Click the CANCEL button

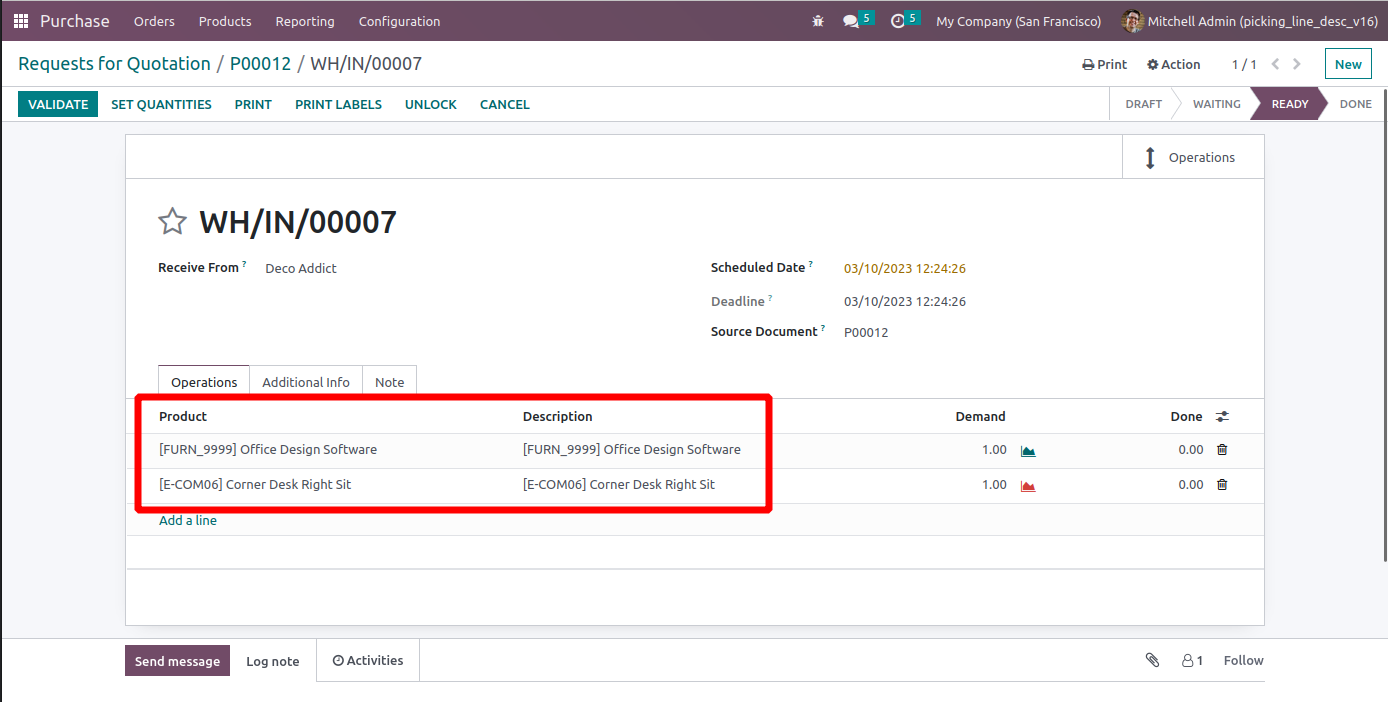(x=505, y=104)
